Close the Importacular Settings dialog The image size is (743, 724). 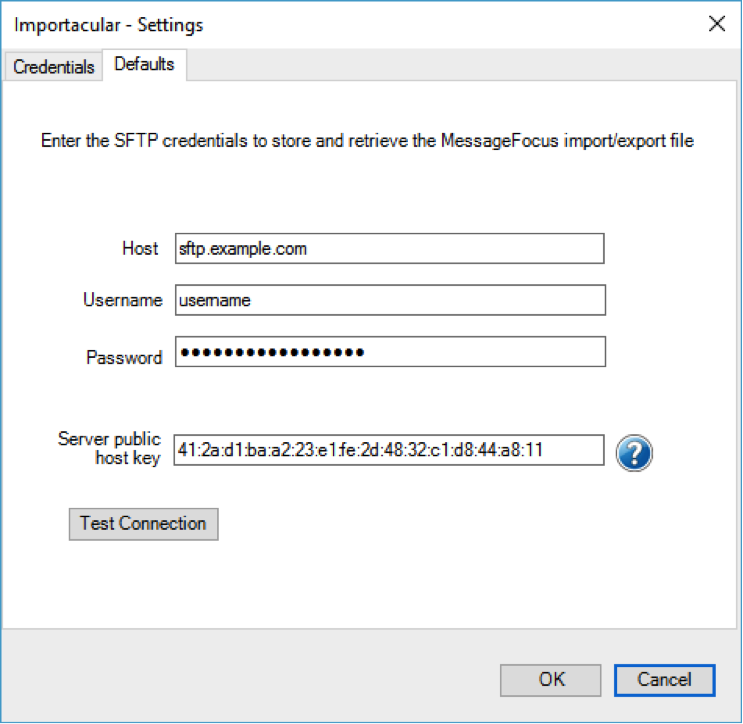click(x=717, y=24)
